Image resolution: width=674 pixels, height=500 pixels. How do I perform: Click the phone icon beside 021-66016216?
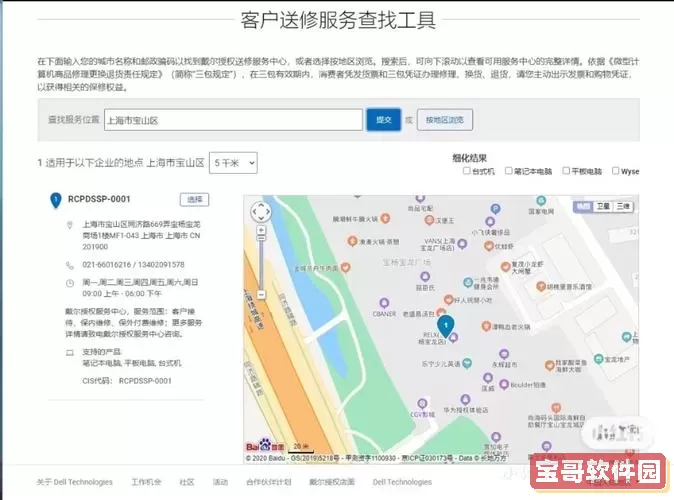click(70, 265)
